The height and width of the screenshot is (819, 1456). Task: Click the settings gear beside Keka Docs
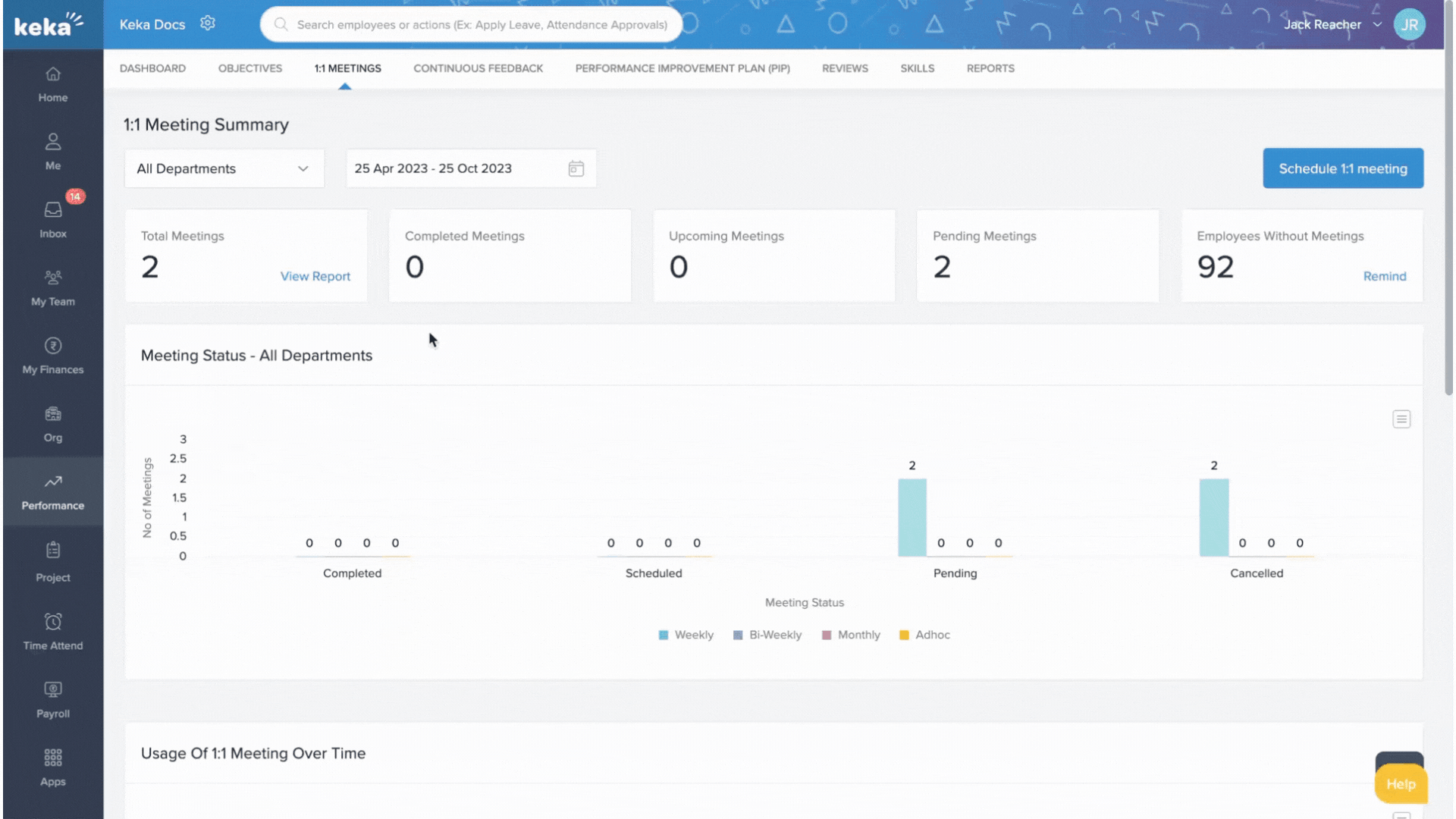[x=208, y=24]
